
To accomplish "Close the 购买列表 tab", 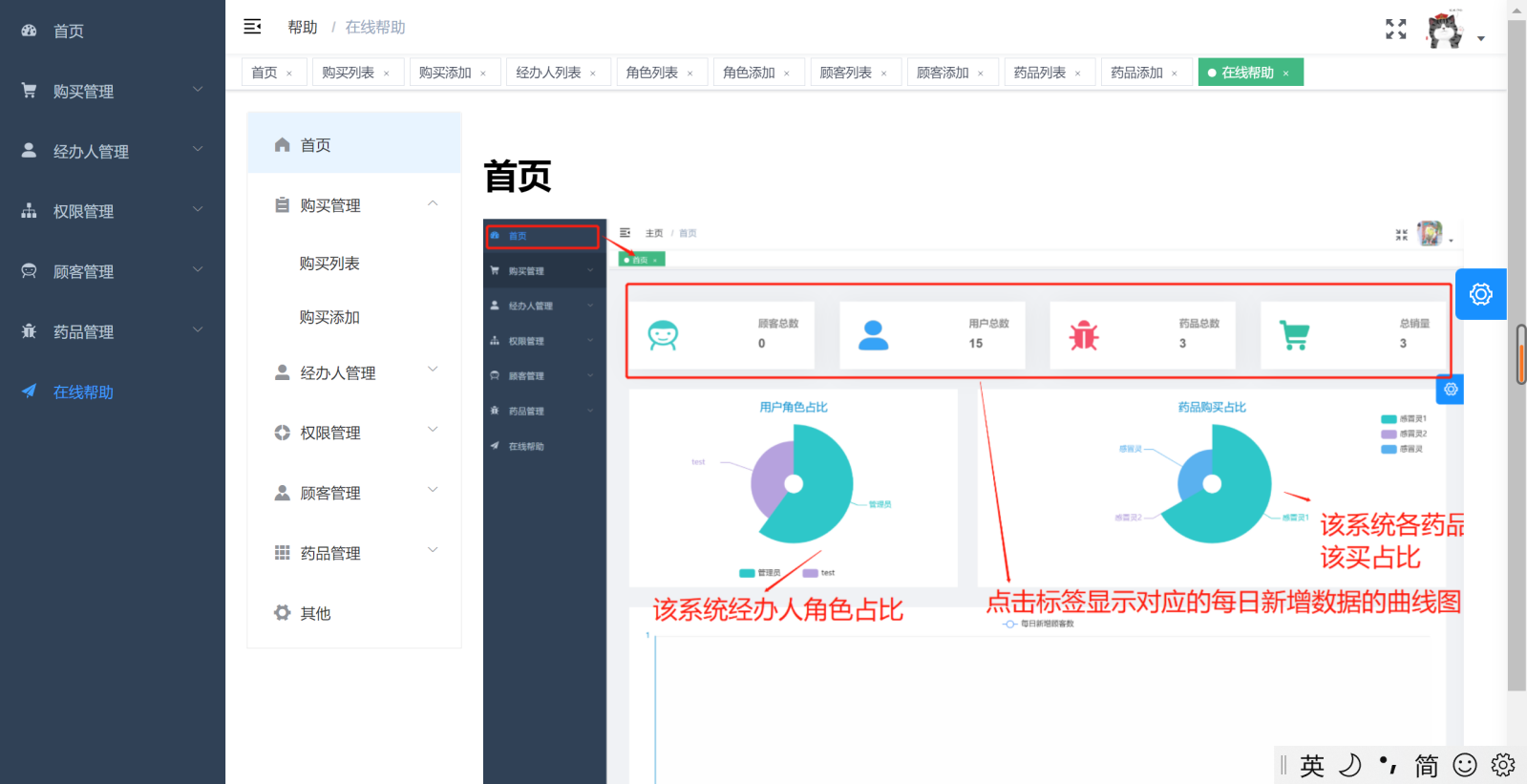I will tap(387, 74).
